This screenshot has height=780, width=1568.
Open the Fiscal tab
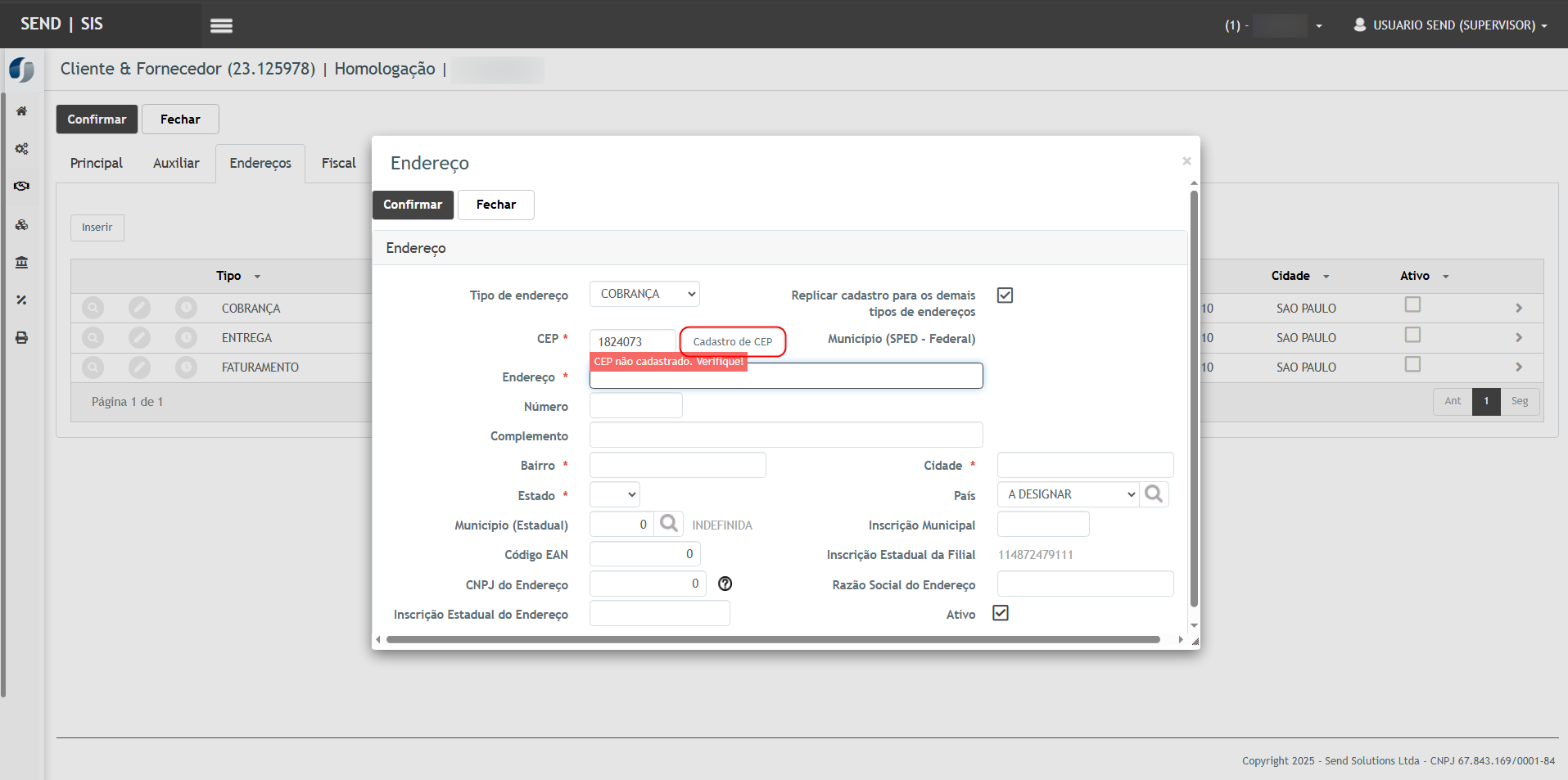coord(338,164)
